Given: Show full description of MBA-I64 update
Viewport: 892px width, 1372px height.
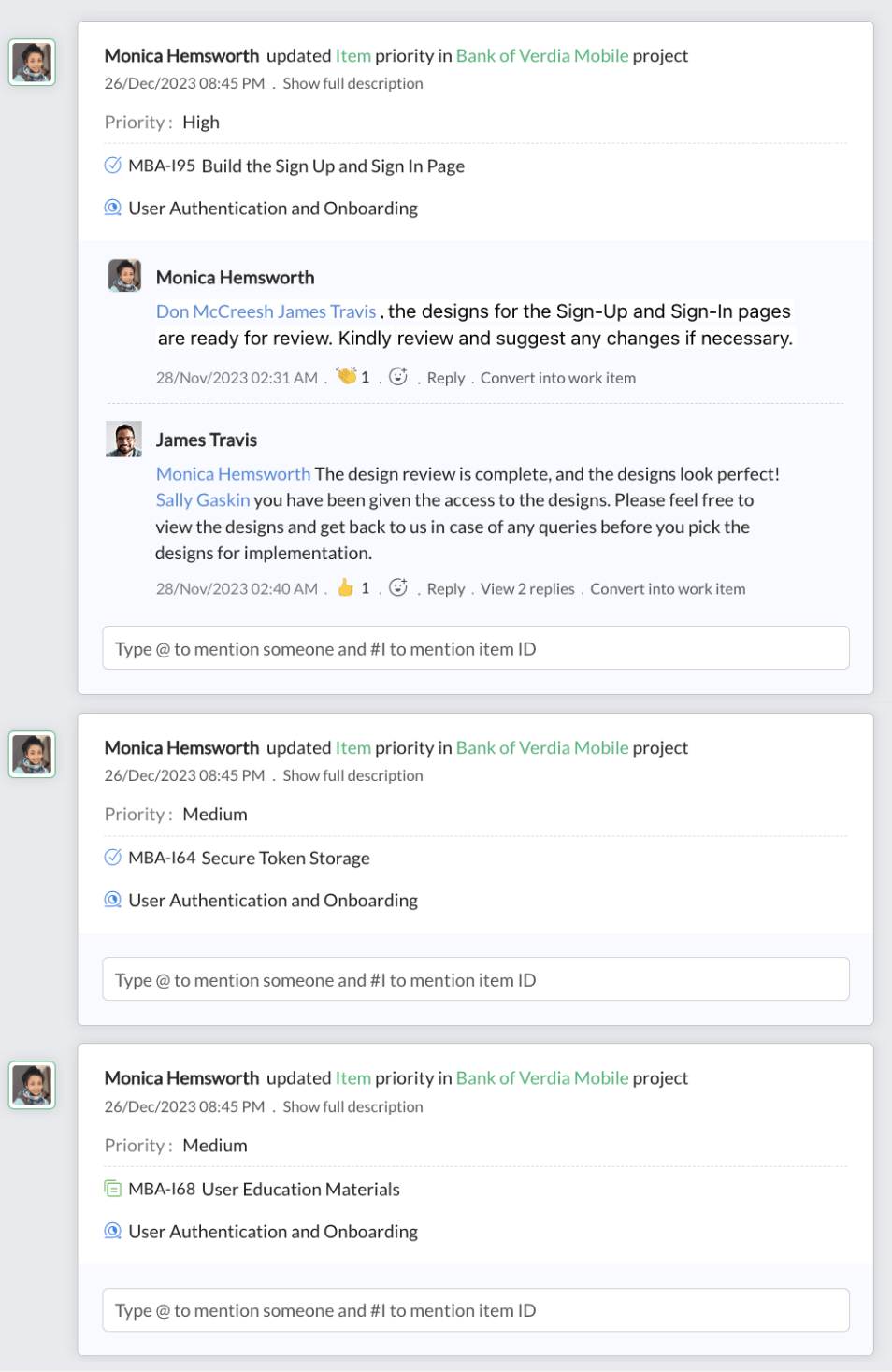Looking at the screenshot, I should pyautogui.click(x=352, y=775).
